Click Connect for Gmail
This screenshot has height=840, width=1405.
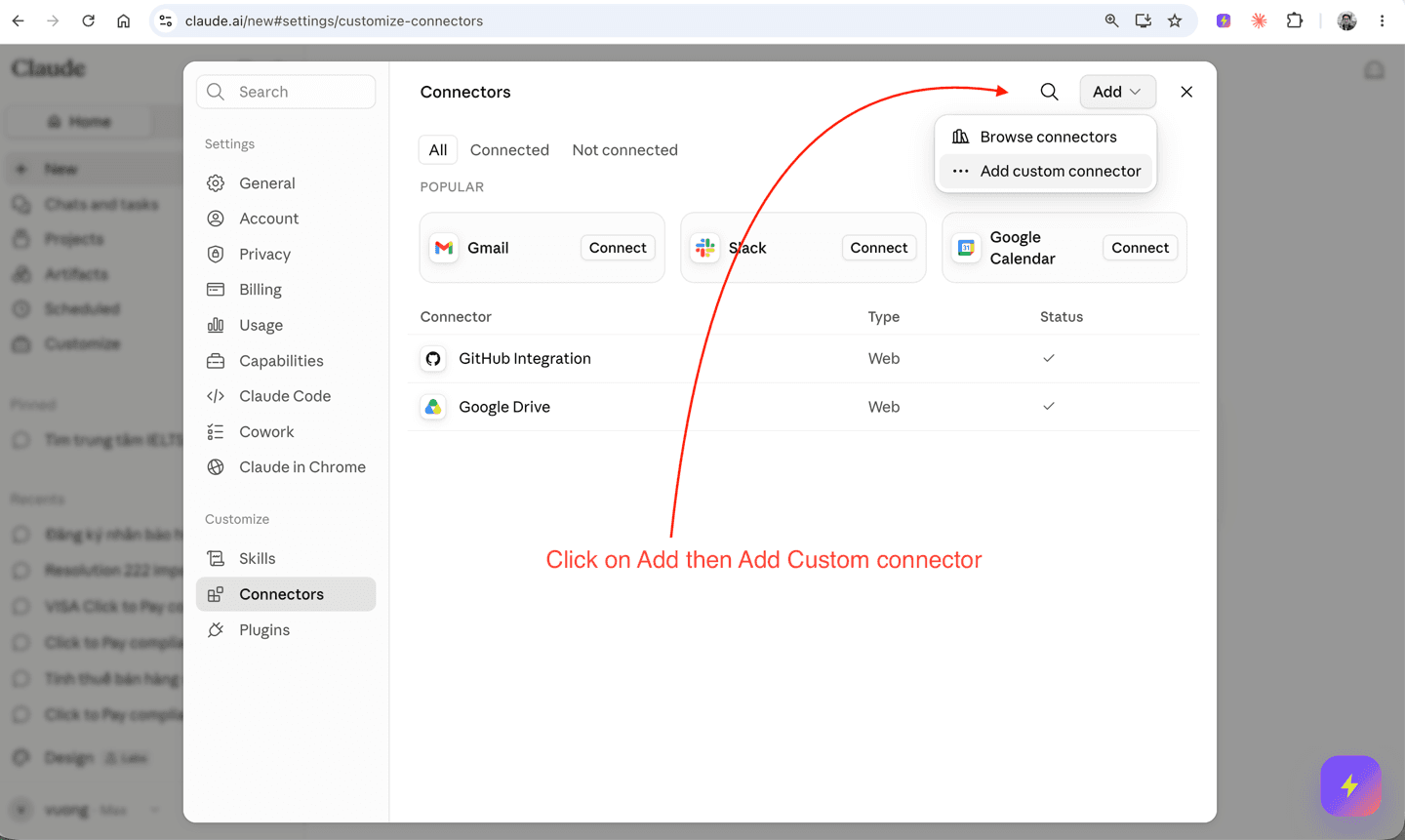618,248
